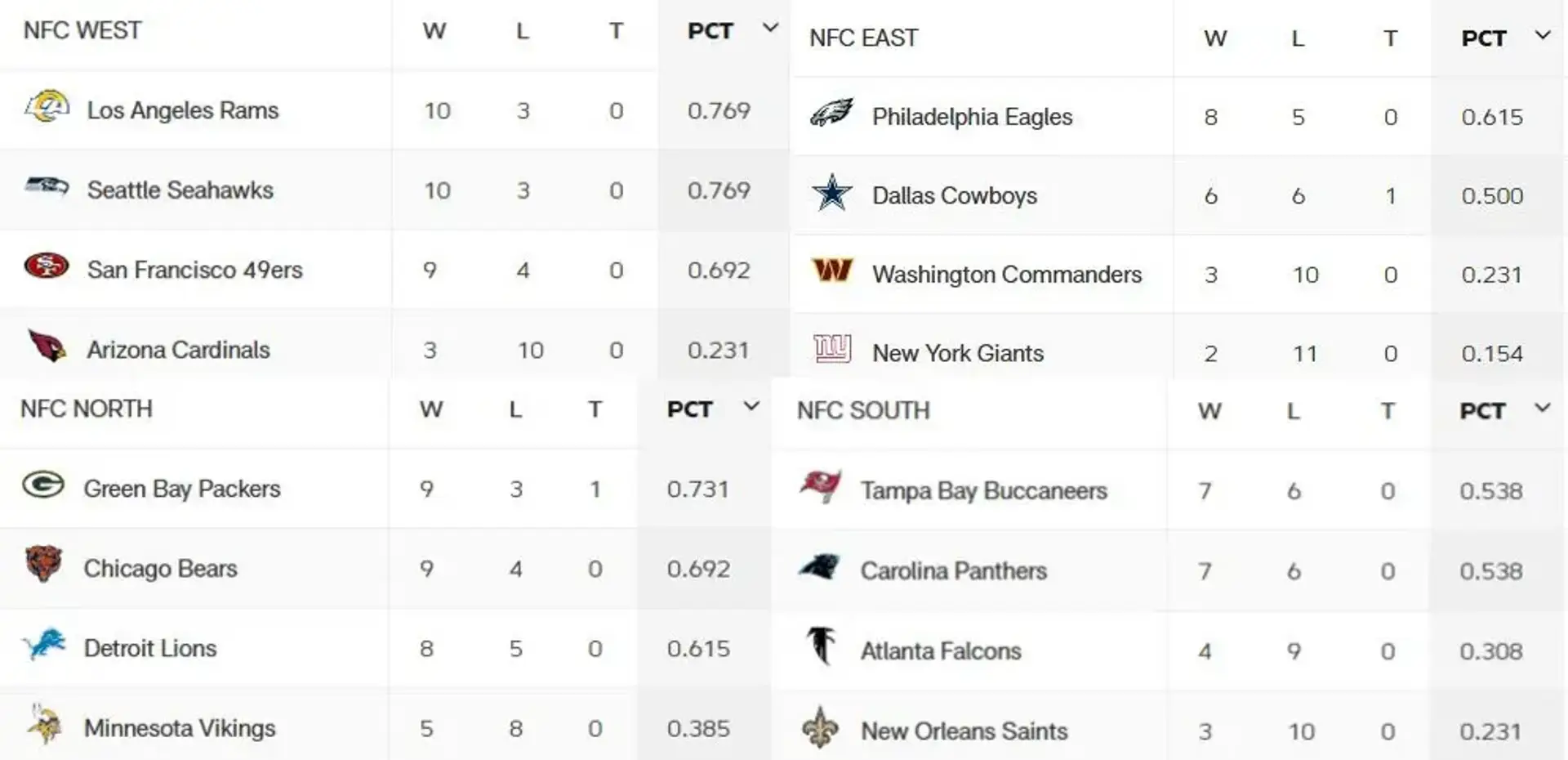Click the Chicago Bears logo
This screenshot has height=760, width=1568.
pos(43,564)
